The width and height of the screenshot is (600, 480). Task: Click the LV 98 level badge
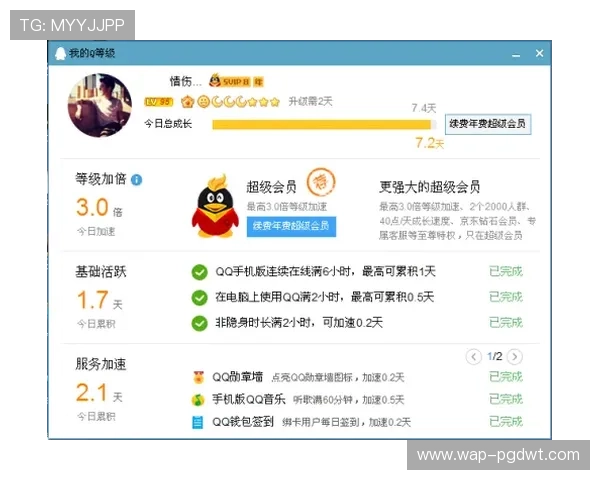point(159,102)
